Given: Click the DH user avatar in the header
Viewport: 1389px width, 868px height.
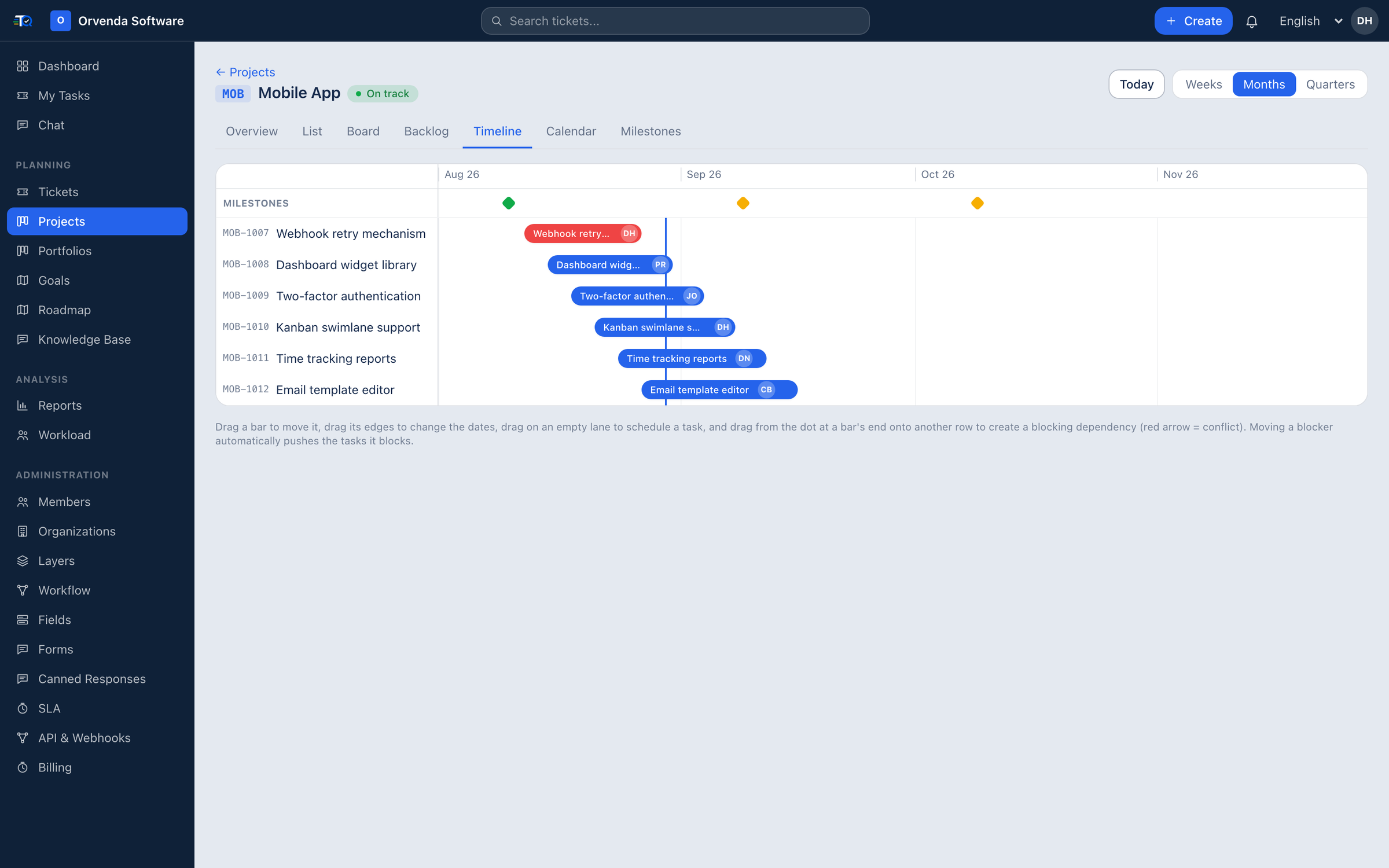Looking at the screenshot, I should coord(1364,21).
